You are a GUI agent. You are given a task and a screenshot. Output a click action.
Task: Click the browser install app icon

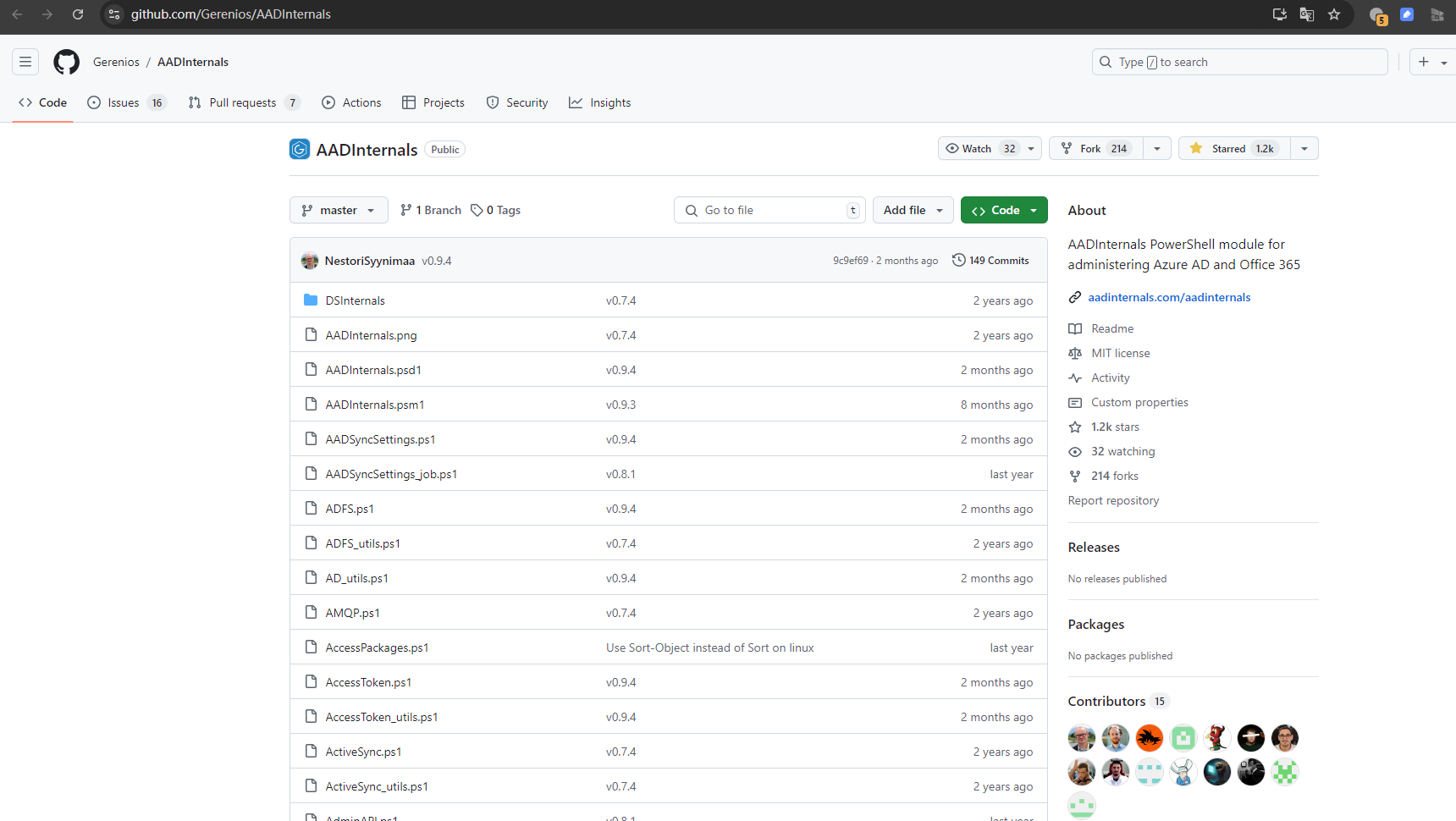(x=1280, y=14)
